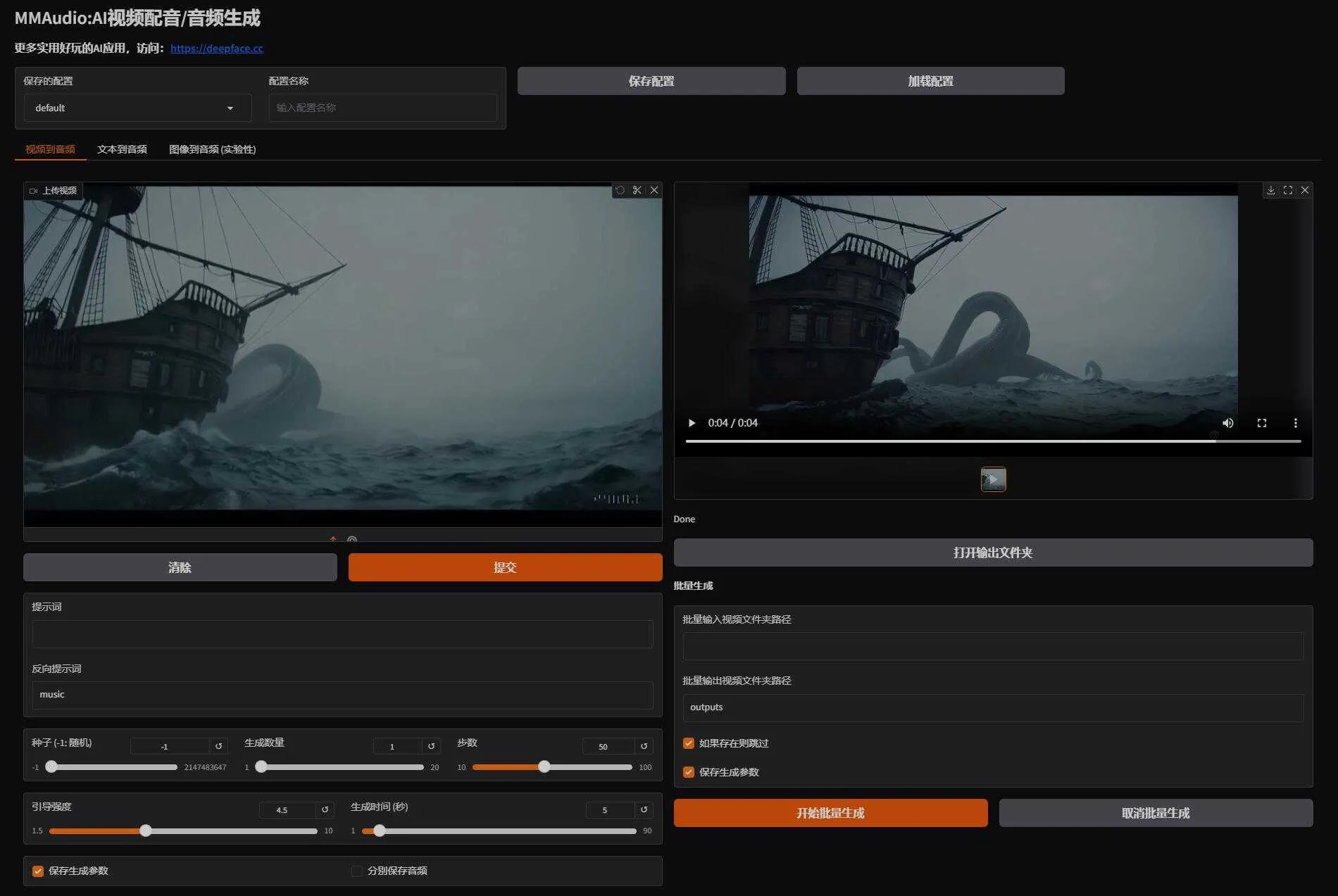The image size is (1338, 896).
Task: Click the 步数 number box showing 50
Action: [608, 746]
